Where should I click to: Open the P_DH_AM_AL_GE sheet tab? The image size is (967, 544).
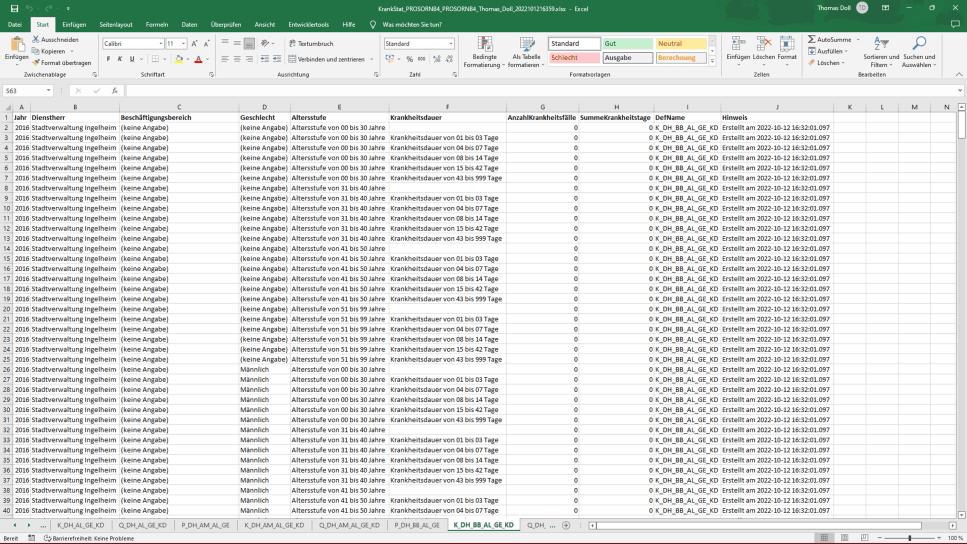[205, 525]
